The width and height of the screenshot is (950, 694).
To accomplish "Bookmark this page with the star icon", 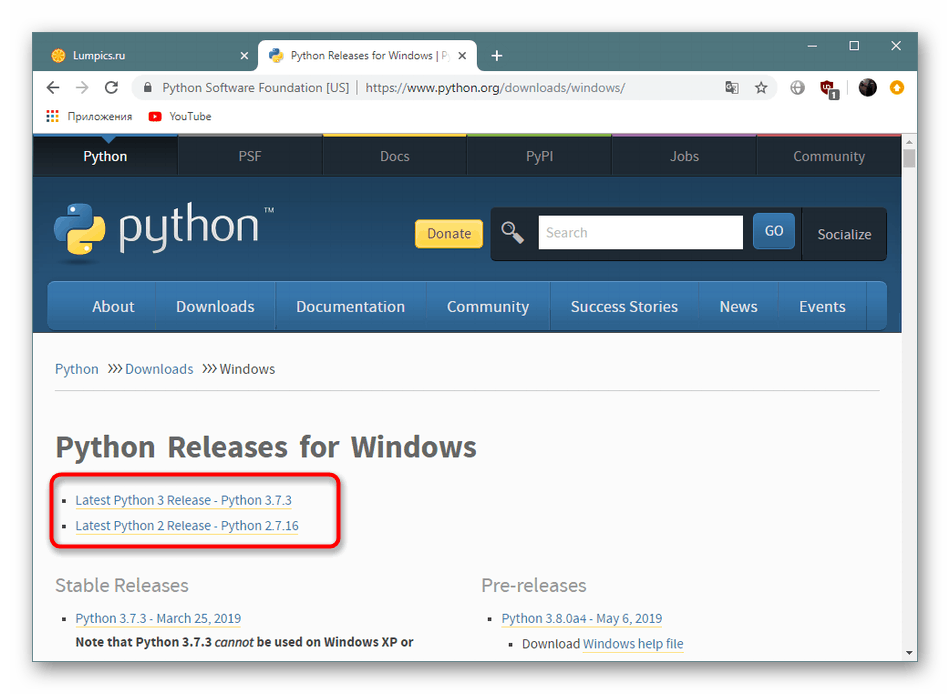I will point(761,88).
